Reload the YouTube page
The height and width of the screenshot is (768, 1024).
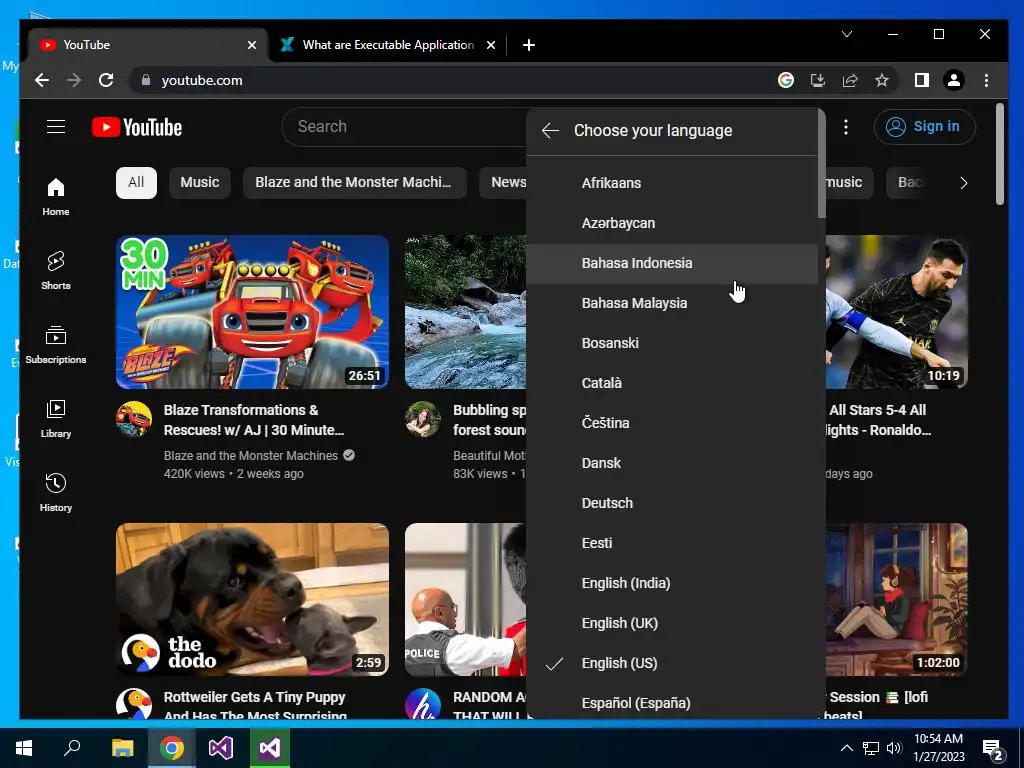106,80
